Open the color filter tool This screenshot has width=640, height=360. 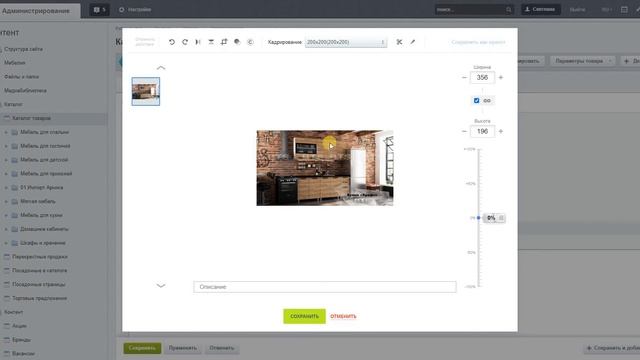click(237, 42)
